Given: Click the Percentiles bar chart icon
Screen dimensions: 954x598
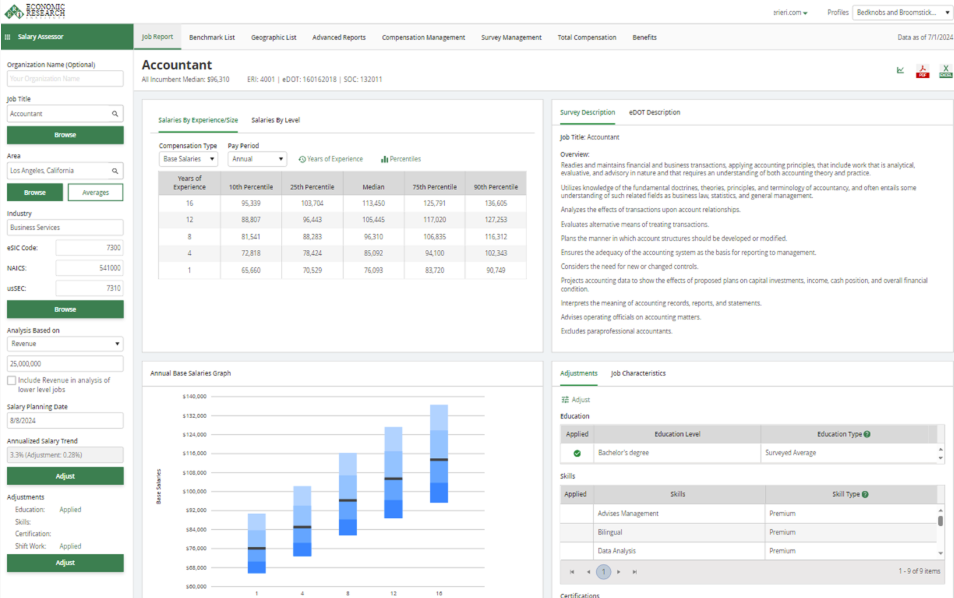Looking at the screenshot, I should click(x=384, y=159).
